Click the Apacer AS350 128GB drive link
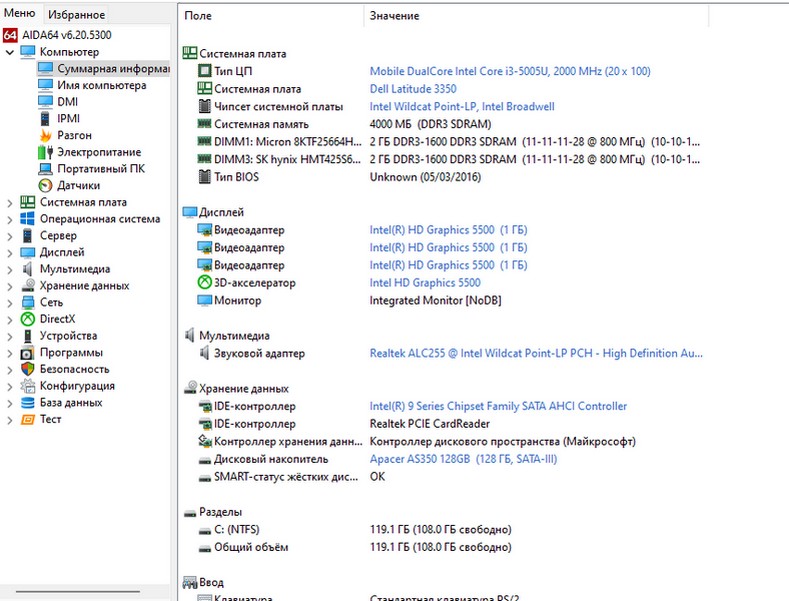Screen dimensions: 789x601 463,459
